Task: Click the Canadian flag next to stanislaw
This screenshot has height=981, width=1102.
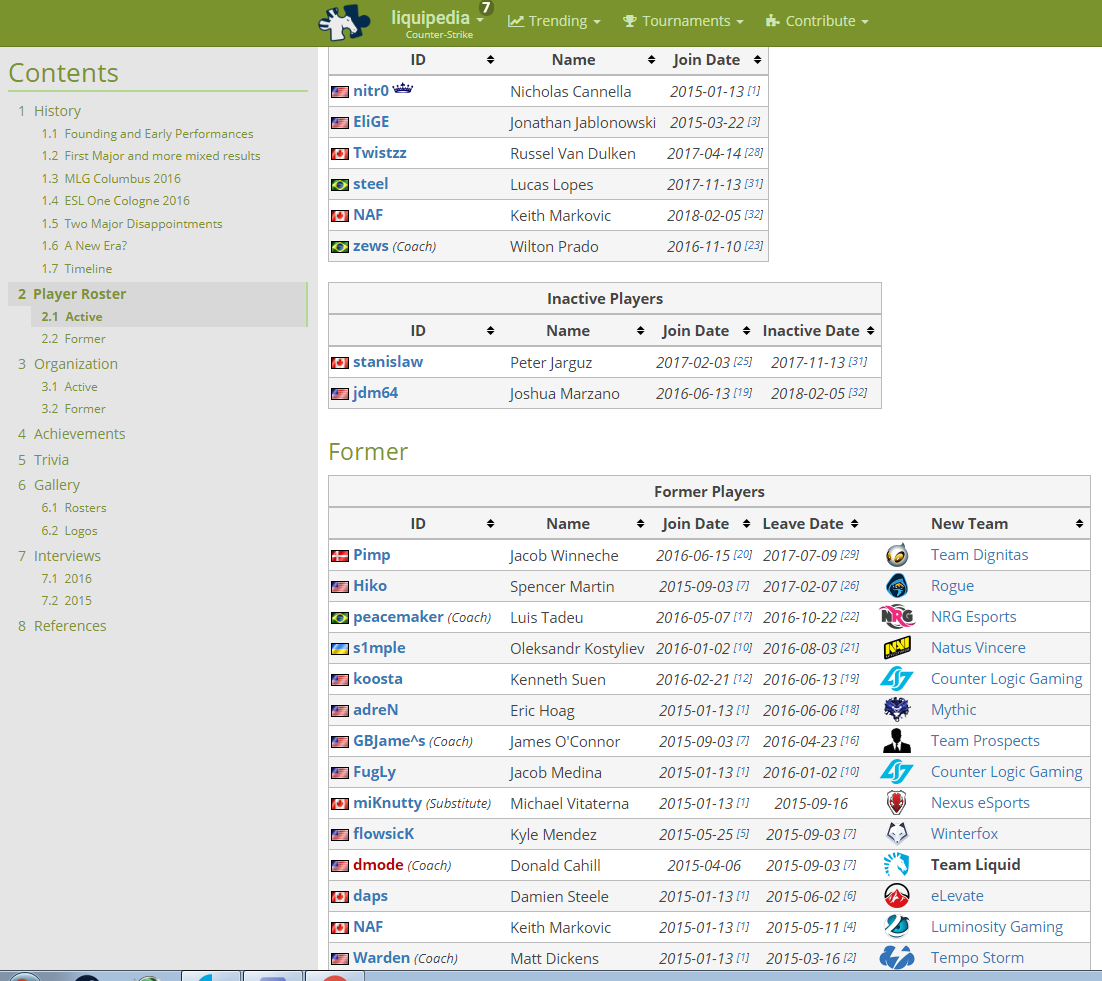Action: [339, 363]
